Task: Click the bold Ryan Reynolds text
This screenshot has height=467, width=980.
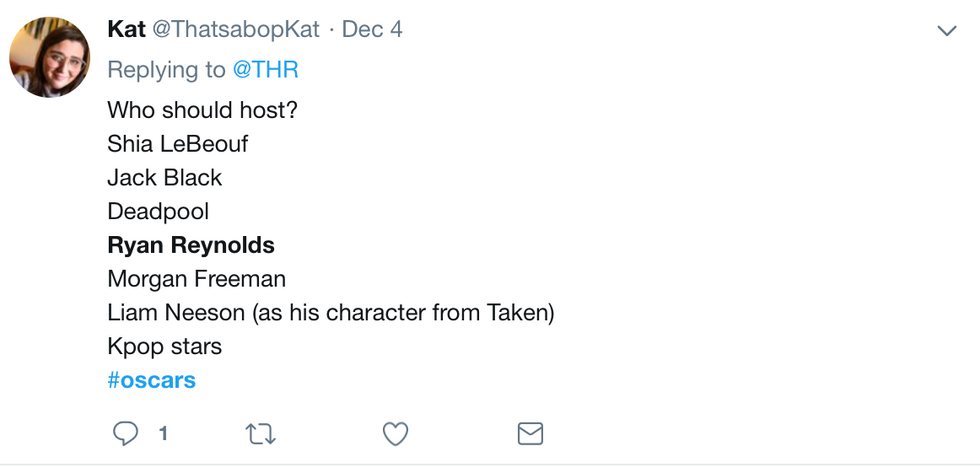Action: click(191, 245)
